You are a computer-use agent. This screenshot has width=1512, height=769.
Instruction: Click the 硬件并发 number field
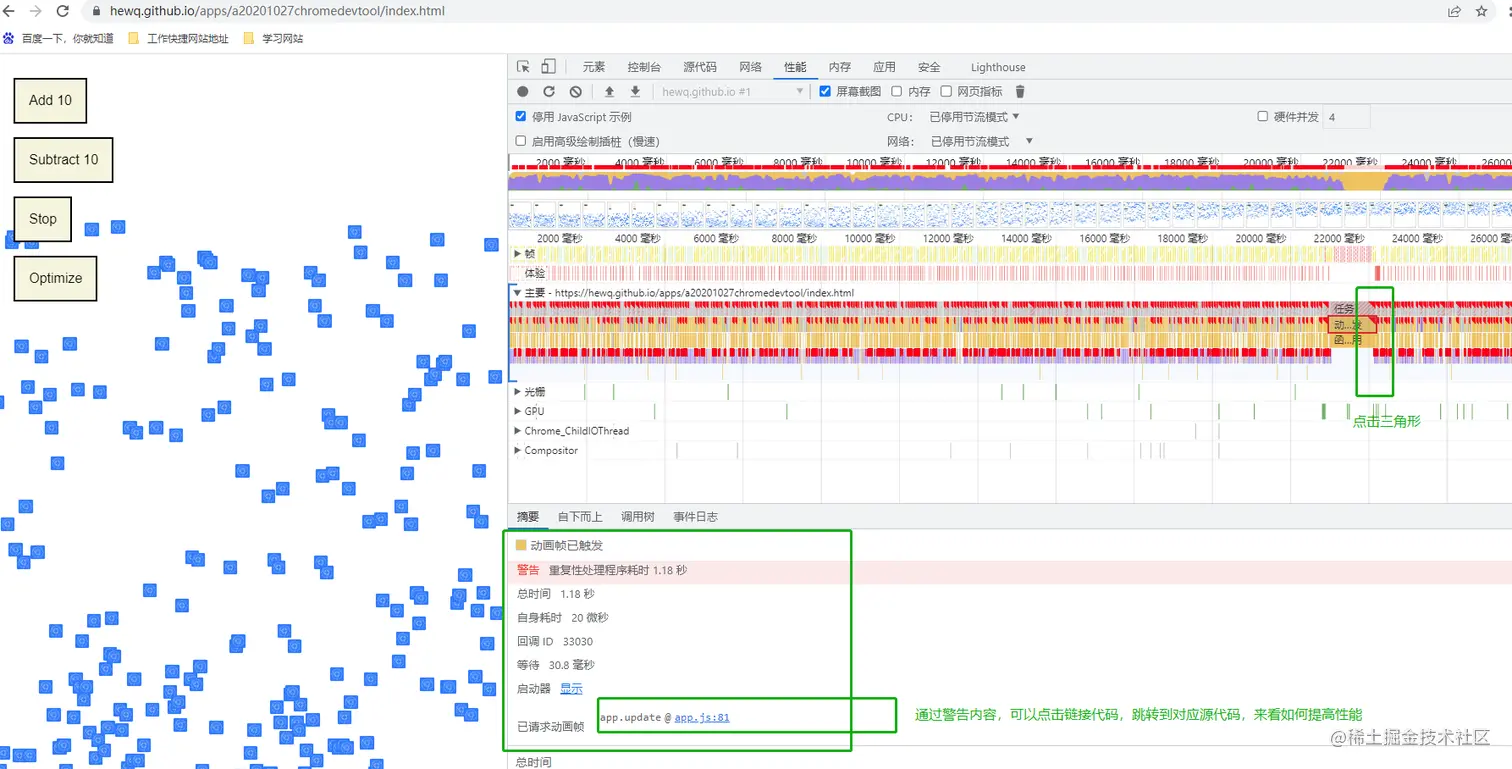coord(1347,117)
